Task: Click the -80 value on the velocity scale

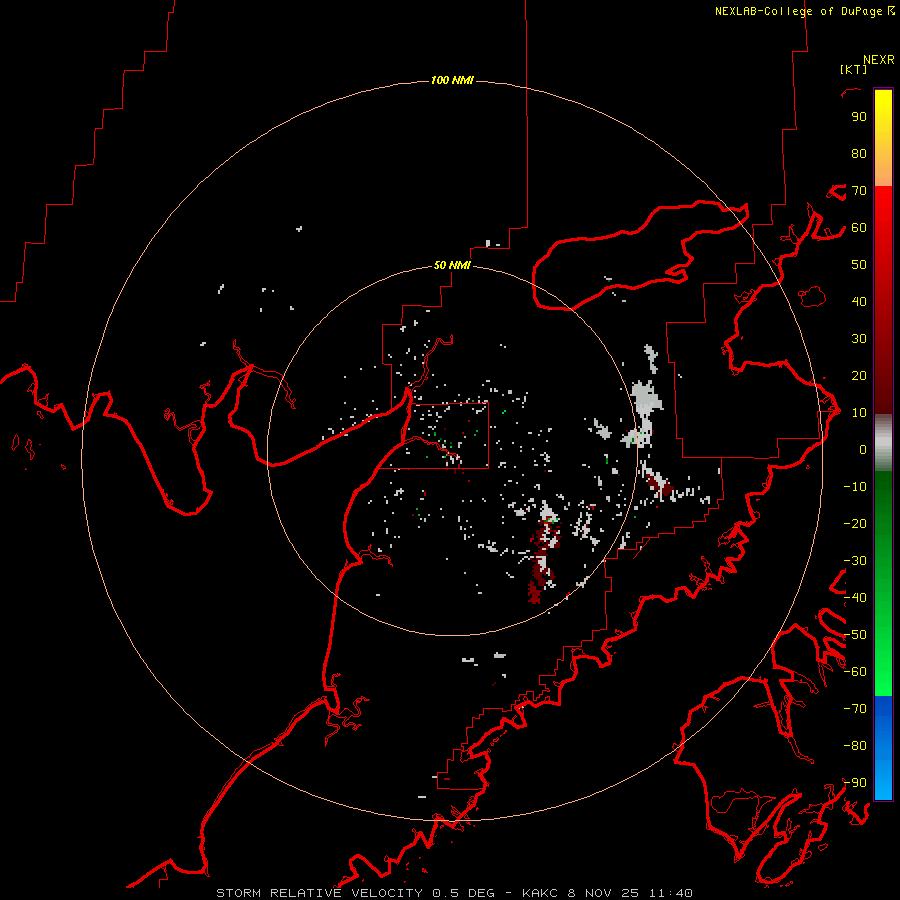Action: tap(855, 746)
